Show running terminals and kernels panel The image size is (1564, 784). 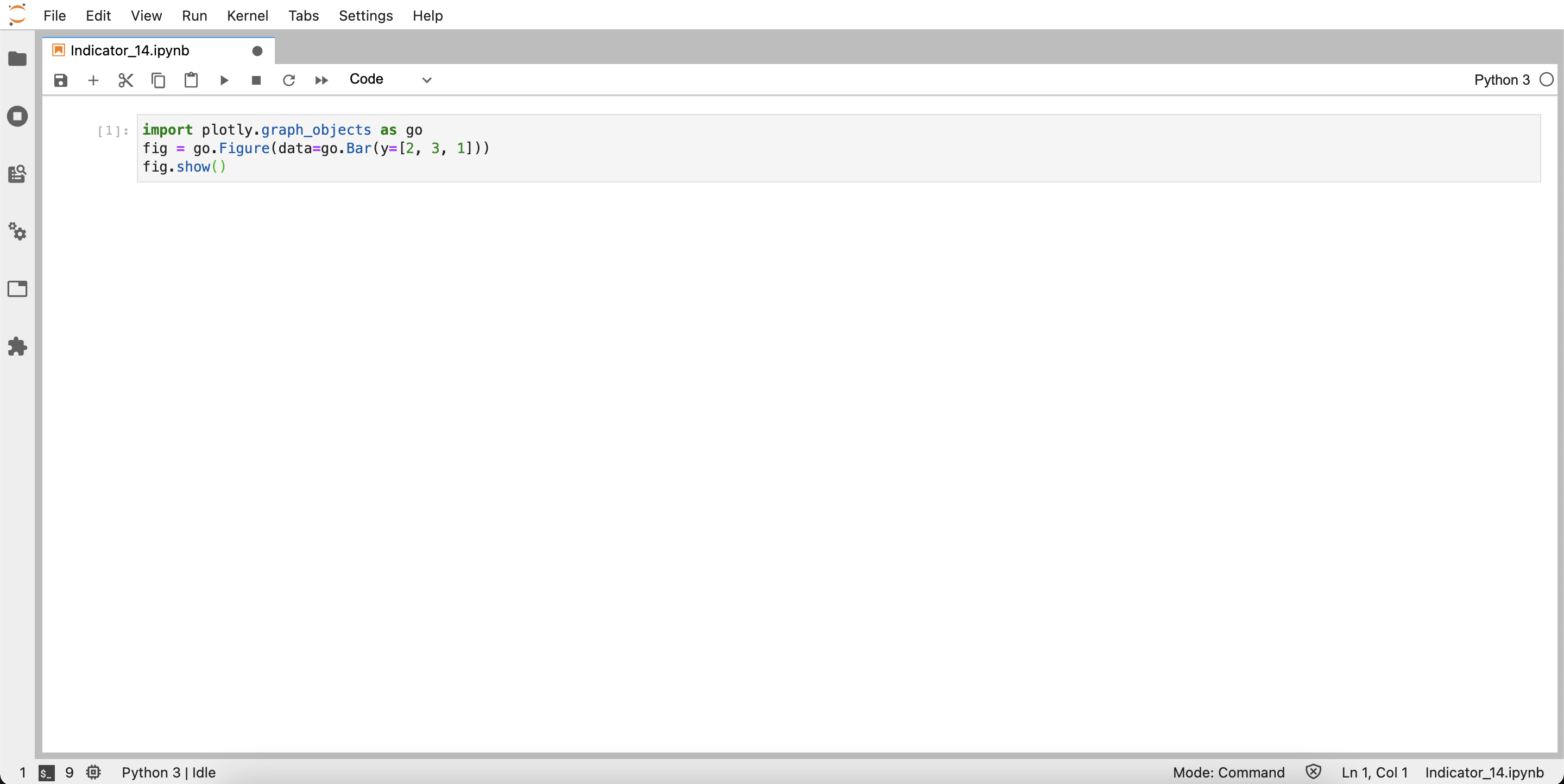click(x=17, y=116)
